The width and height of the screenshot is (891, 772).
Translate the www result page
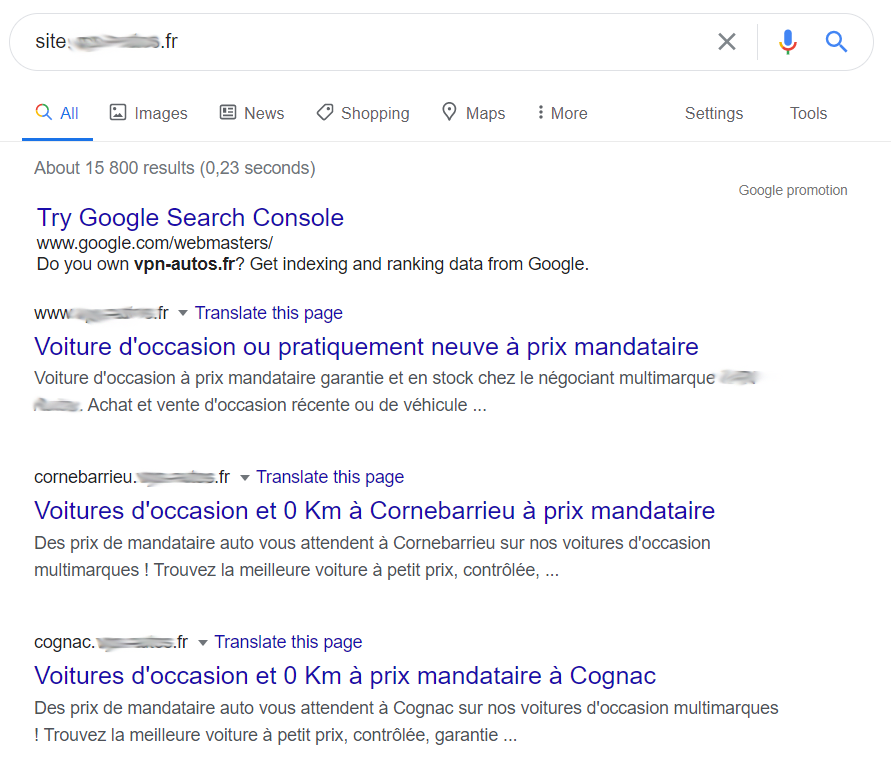click(x=269, y=313)
